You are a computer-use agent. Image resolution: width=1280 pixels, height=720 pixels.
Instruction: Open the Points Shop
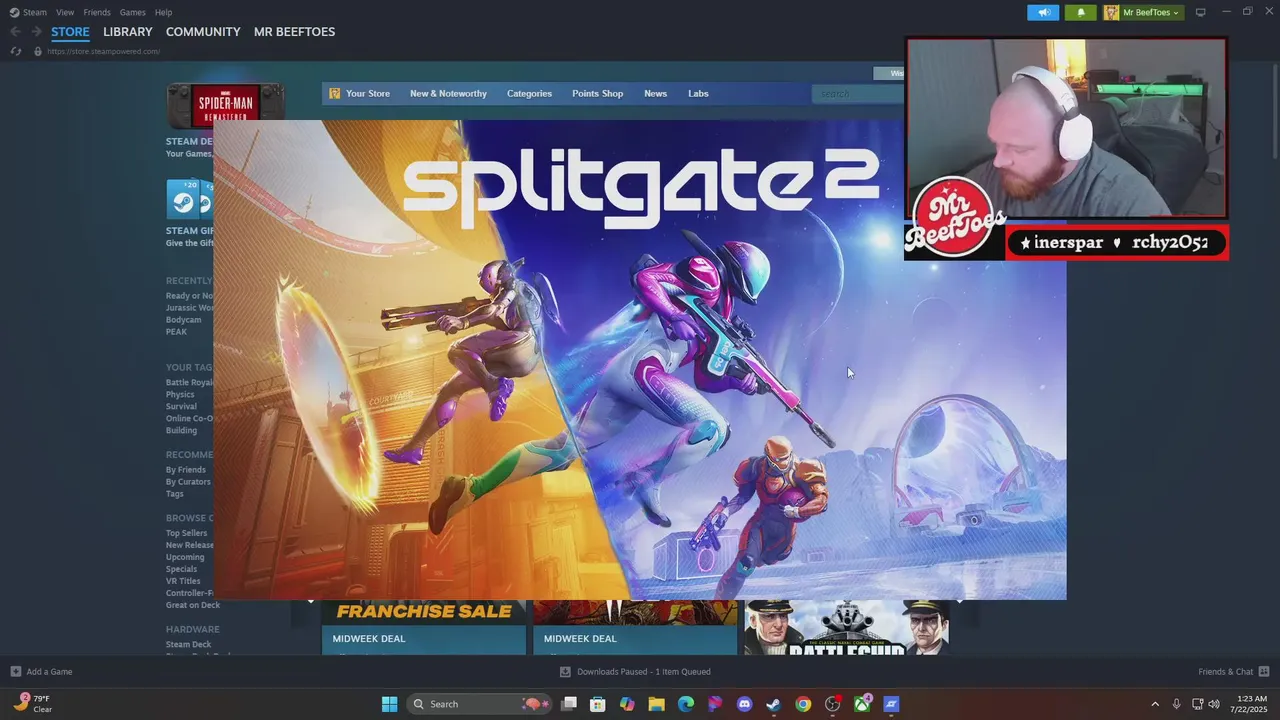click(x=597, y=93)
